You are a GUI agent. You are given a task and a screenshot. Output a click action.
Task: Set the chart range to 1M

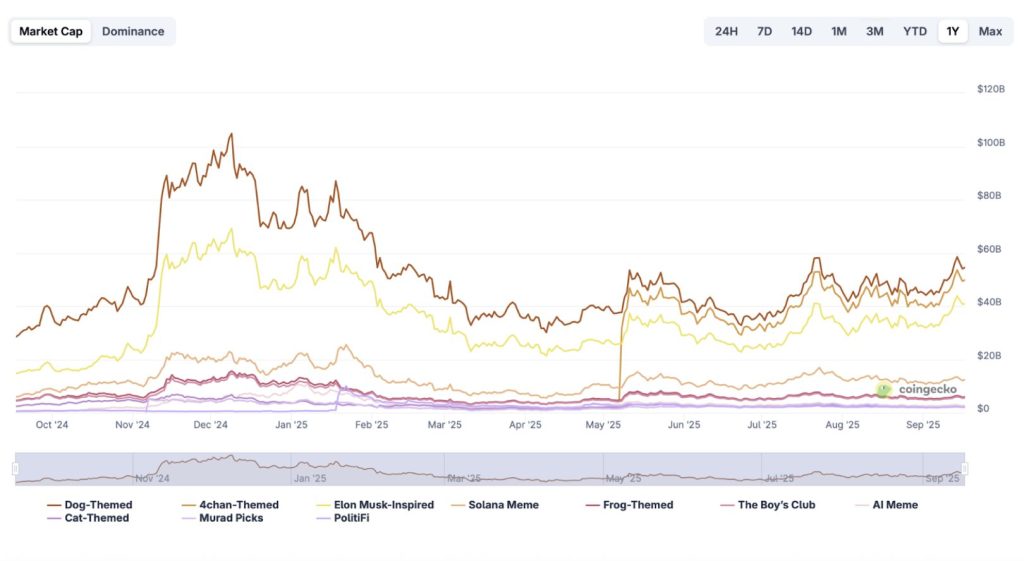(x=838, y=31)
